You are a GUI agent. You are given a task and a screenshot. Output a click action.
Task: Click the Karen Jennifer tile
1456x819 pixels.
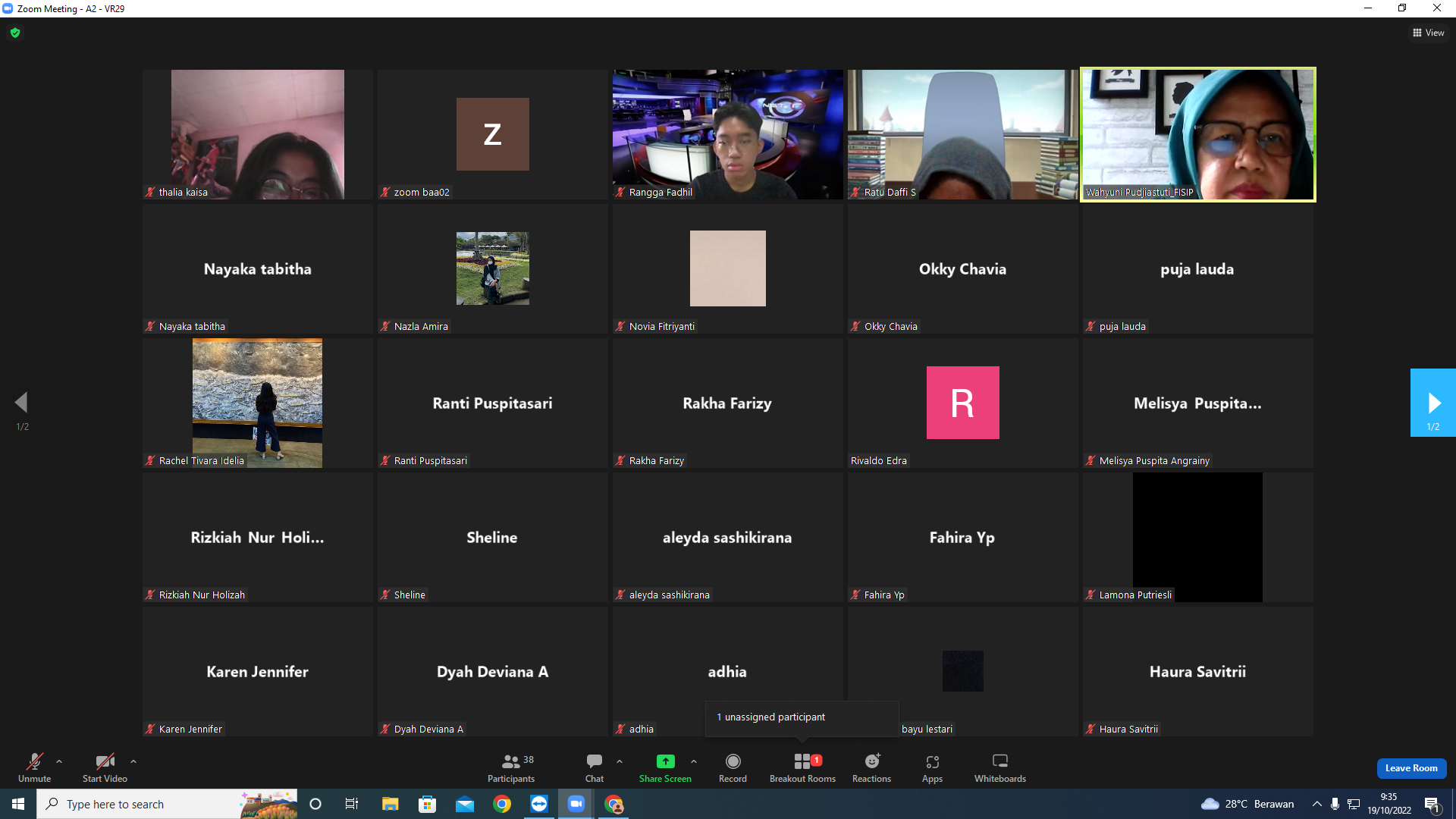click(258, 671)
